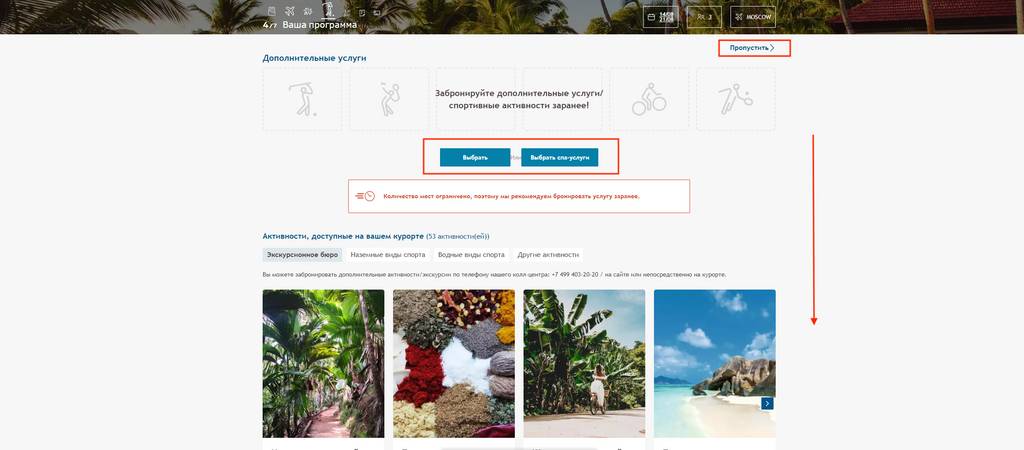Image resolution: width=1024 pixels, height=450 pixels.
Task: Open the travelers count box in header
Action: 705,17
